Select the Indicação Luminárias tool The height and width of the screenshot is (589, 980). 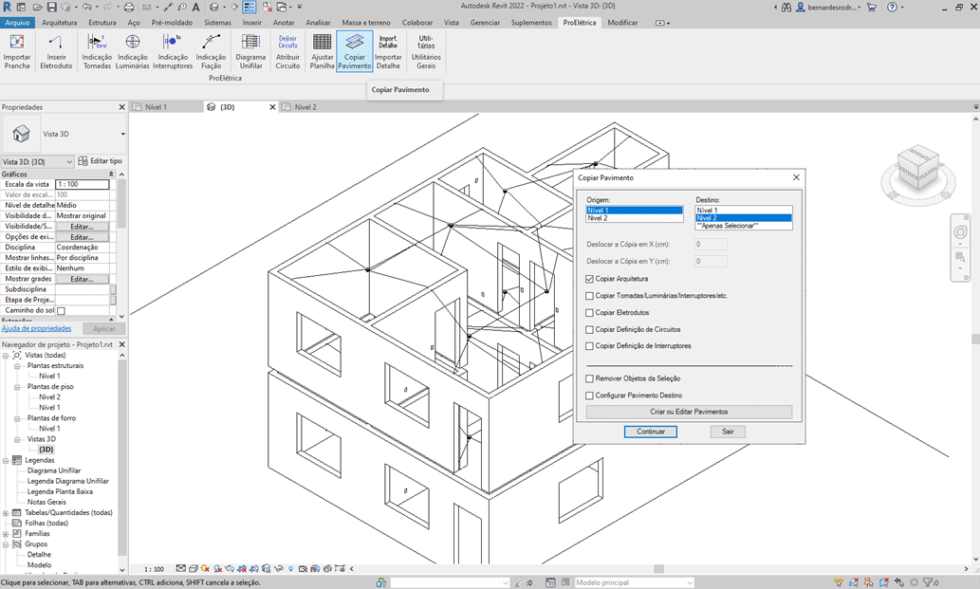(134, 52)
